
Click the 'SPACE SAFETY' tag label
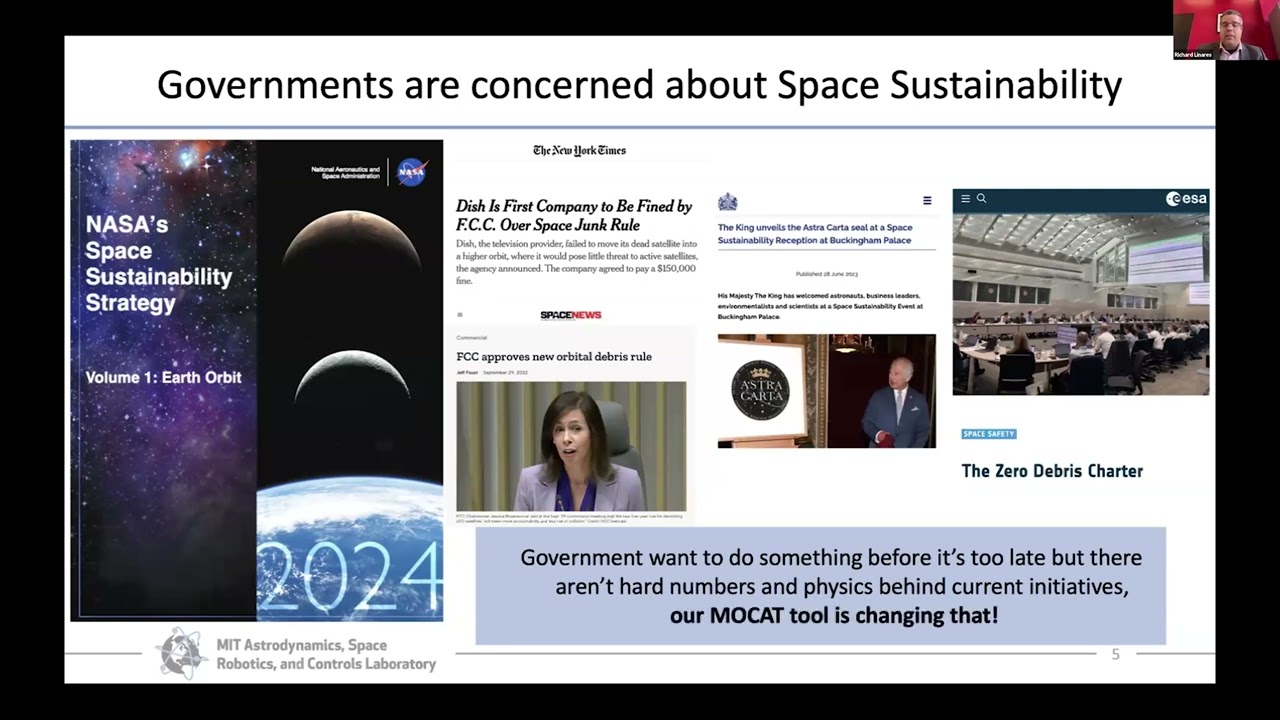[x=988, y=434]
